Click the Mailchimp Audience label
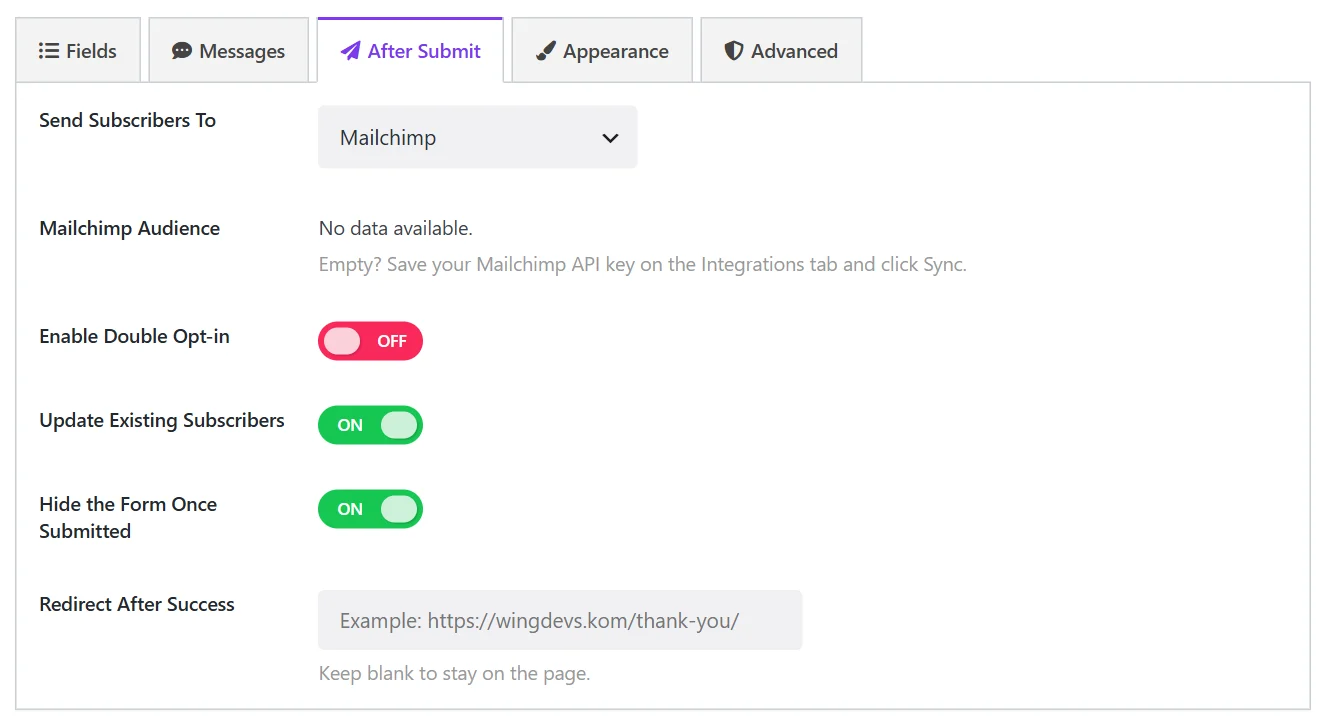Image resolution: width=1326 pixels, height=725 pixels. tap(129, 228)
